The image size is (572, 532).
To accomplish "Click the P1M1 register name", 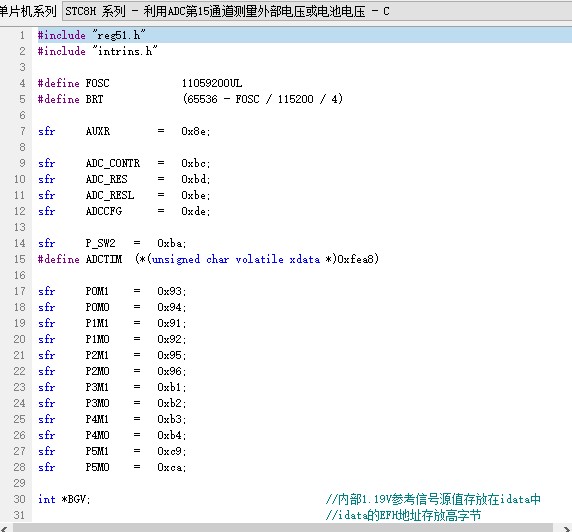I will tap(97, 324).
